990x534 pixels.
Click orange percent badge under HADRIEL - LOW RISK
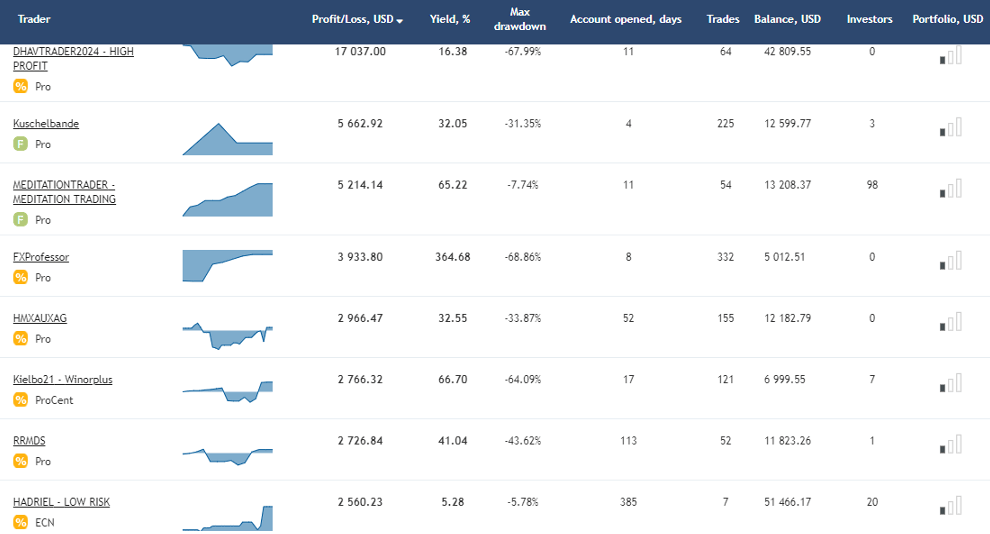20,522
